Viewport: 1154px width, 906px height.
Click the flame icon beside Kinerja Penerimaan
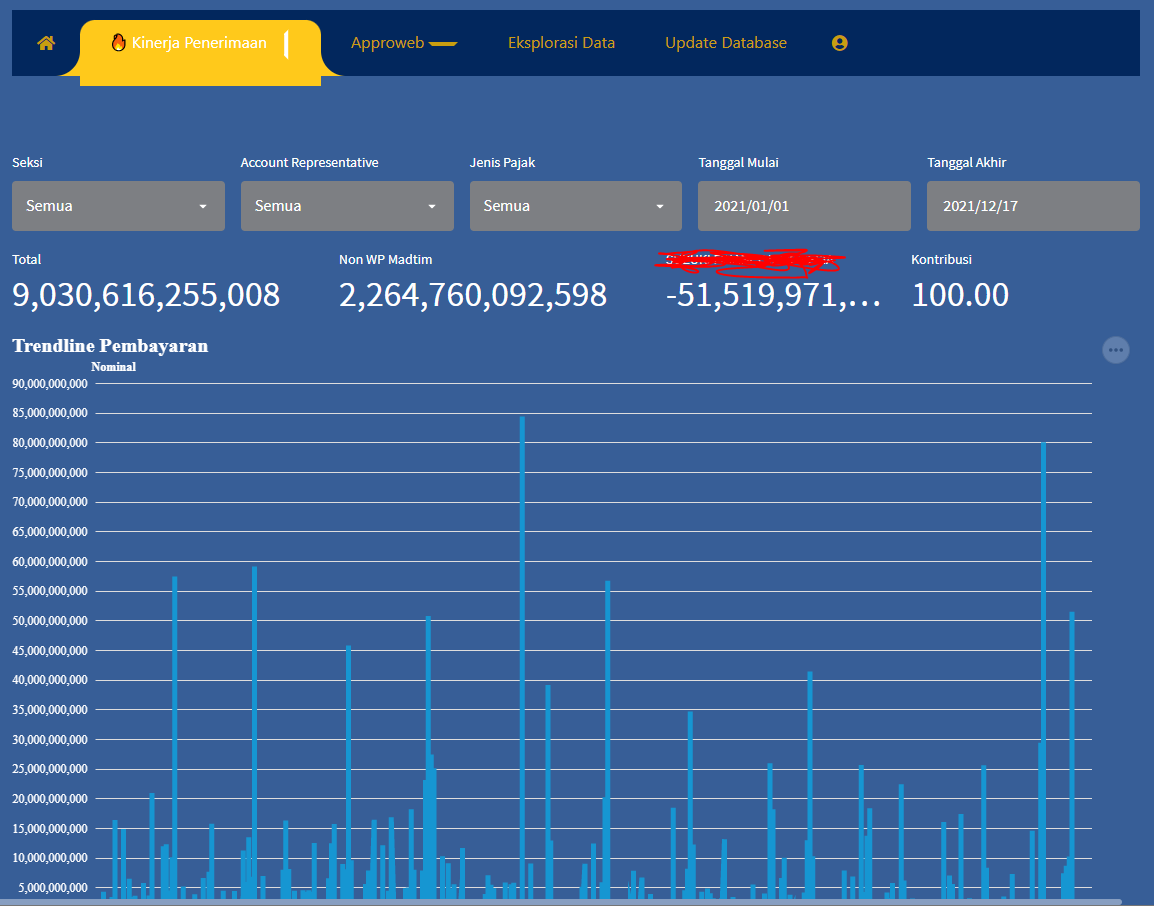118,43
